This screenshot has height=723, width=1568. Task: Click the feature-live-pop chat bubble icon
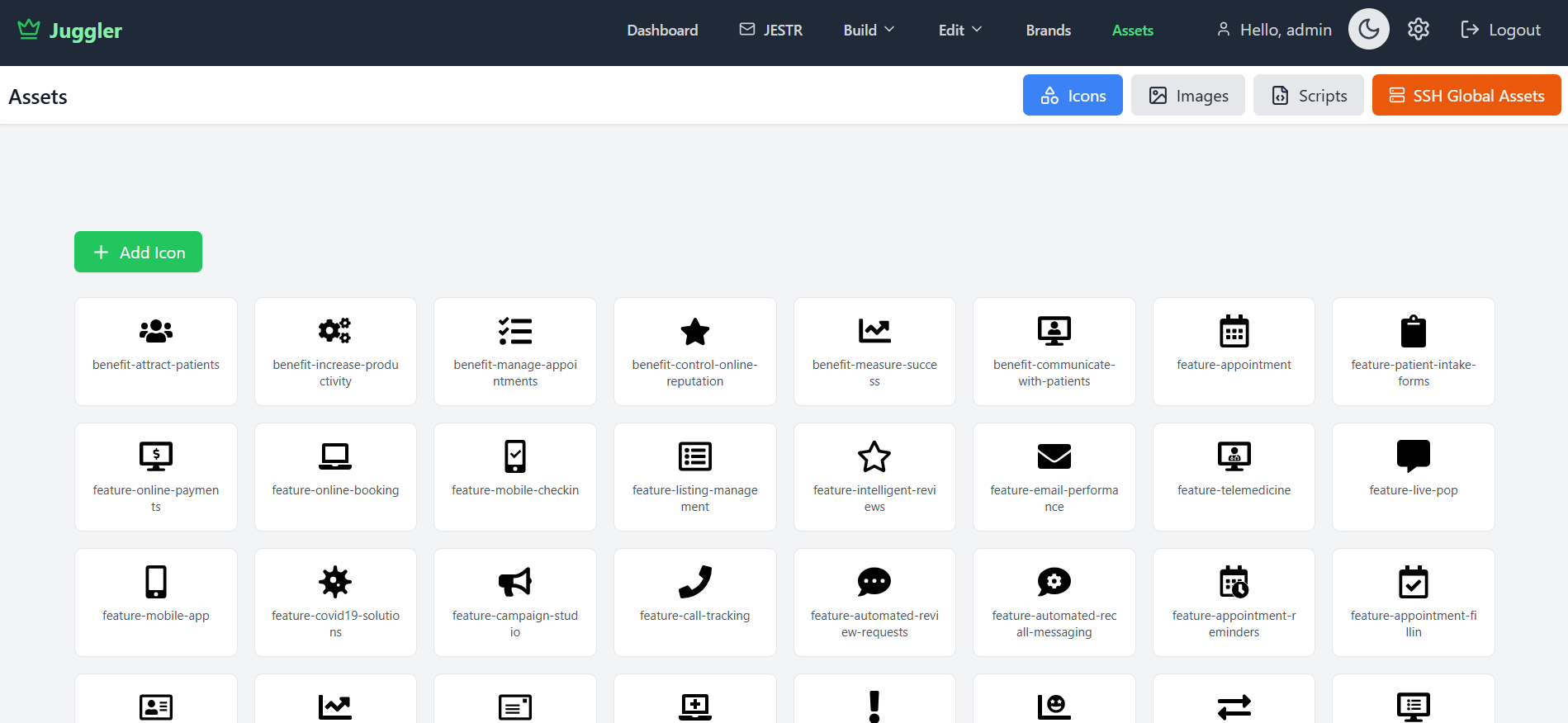click(x=1413, y=456)
